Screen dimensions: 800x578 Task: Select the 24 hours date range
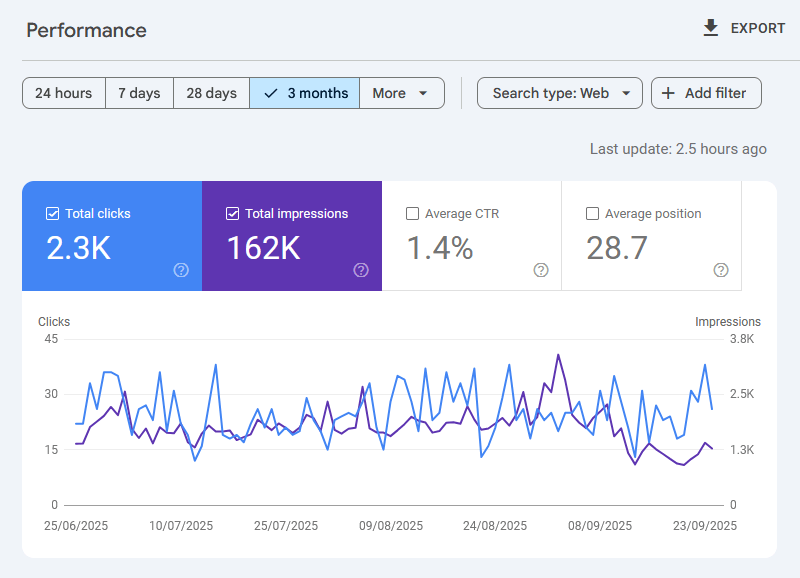click(63, 93)
